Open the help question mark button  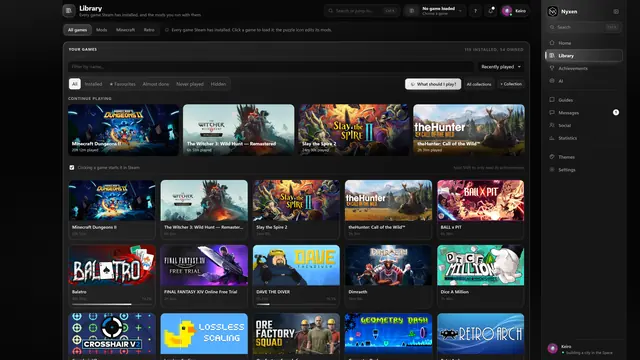[475, 11]
